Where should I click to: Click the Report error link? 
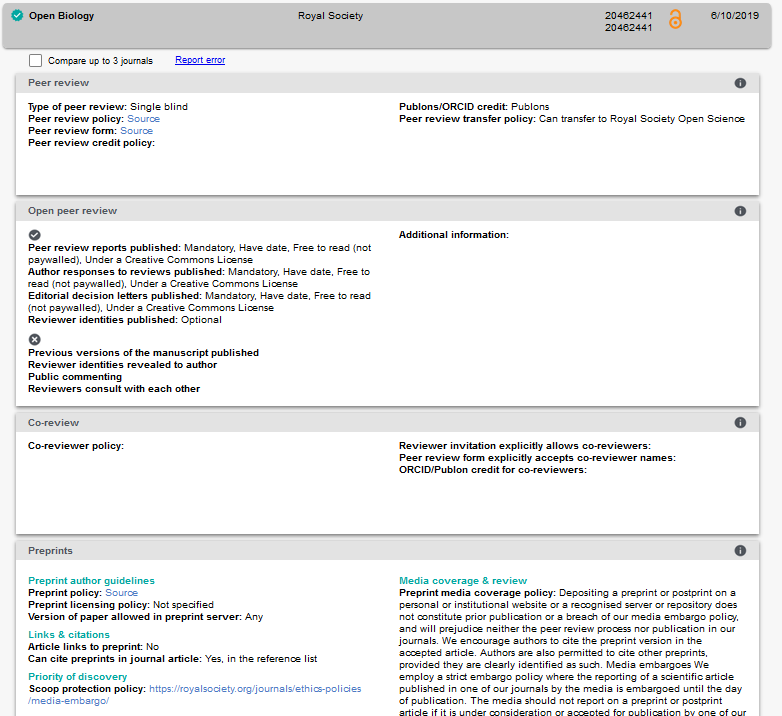coord(200,60)
